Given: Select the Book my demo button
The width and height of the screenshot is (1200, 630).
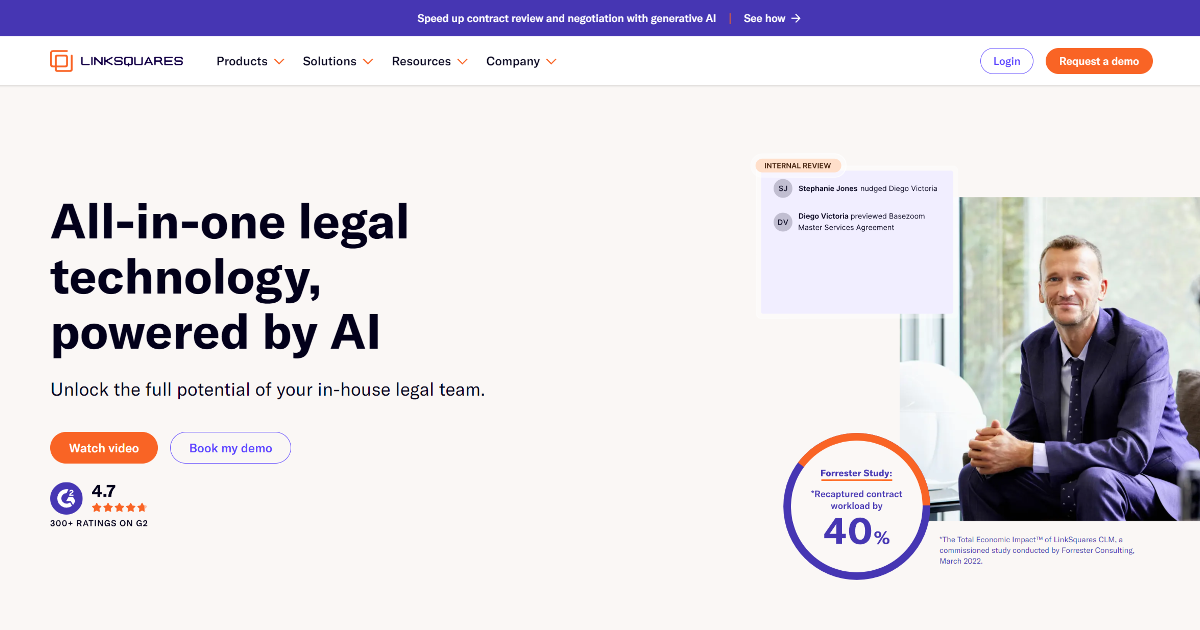Looking at the screenshot, I should click(230, 448).
